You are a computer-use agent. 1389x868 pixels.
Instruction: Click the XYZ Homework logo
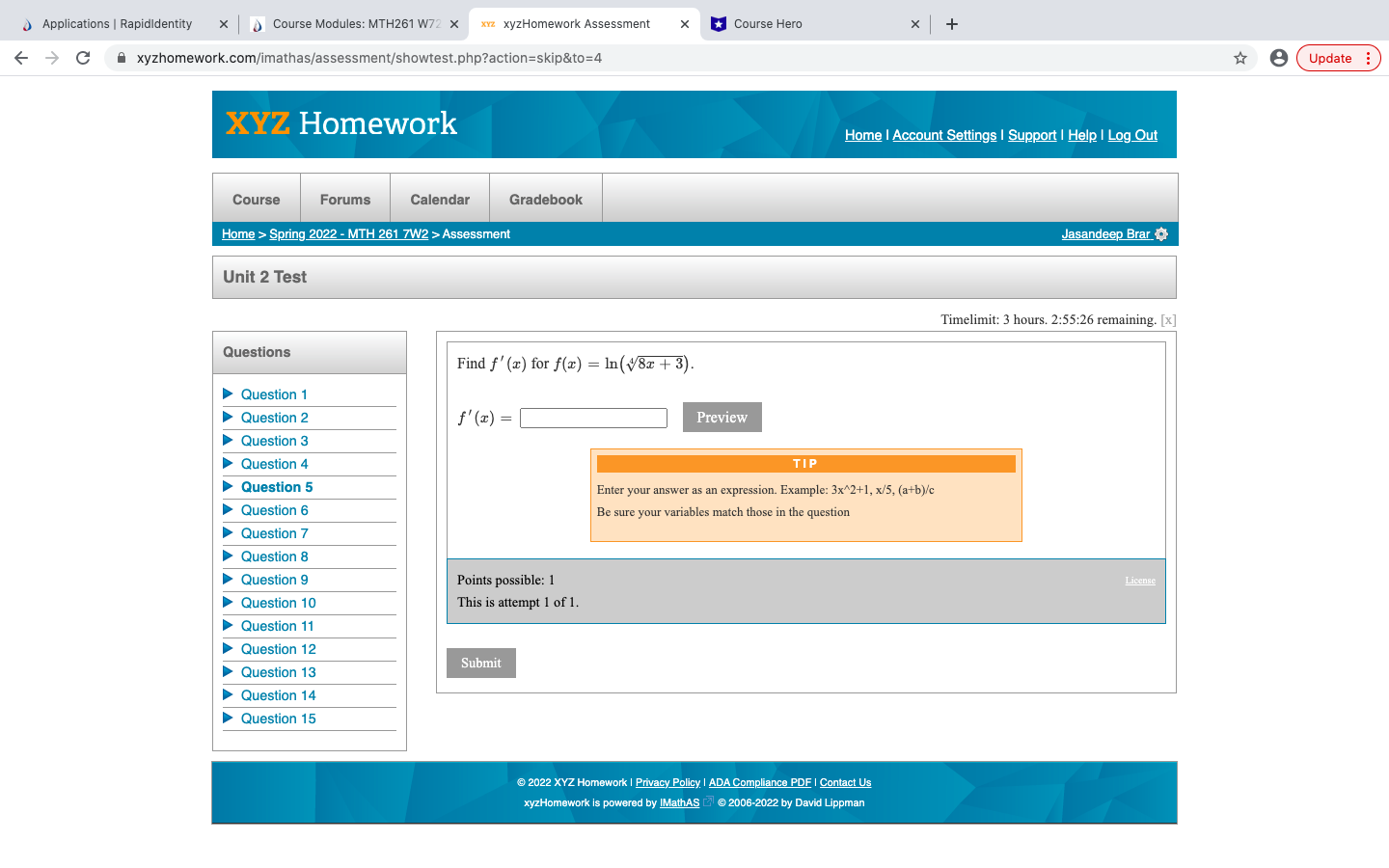point(340,123)
